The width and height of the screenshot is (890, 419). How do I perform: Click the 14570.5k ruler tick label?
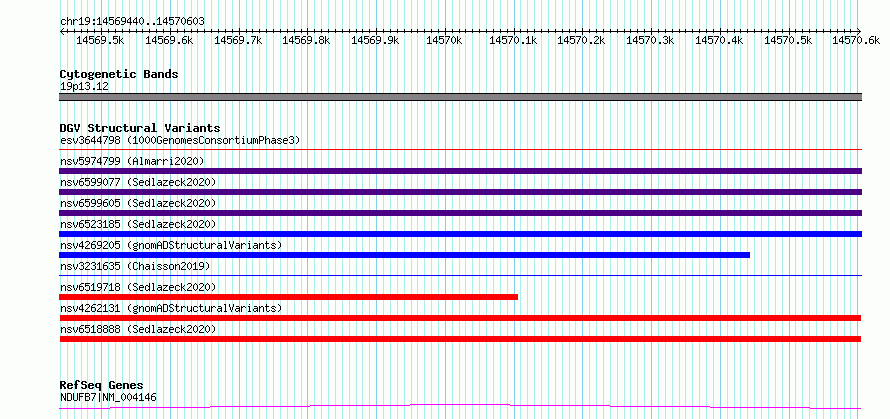pos(788,40)
